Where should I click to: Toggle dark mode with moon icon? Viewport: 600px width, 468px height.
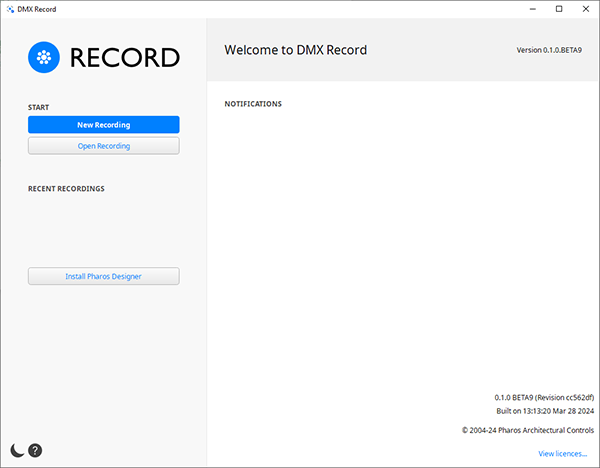17,450
